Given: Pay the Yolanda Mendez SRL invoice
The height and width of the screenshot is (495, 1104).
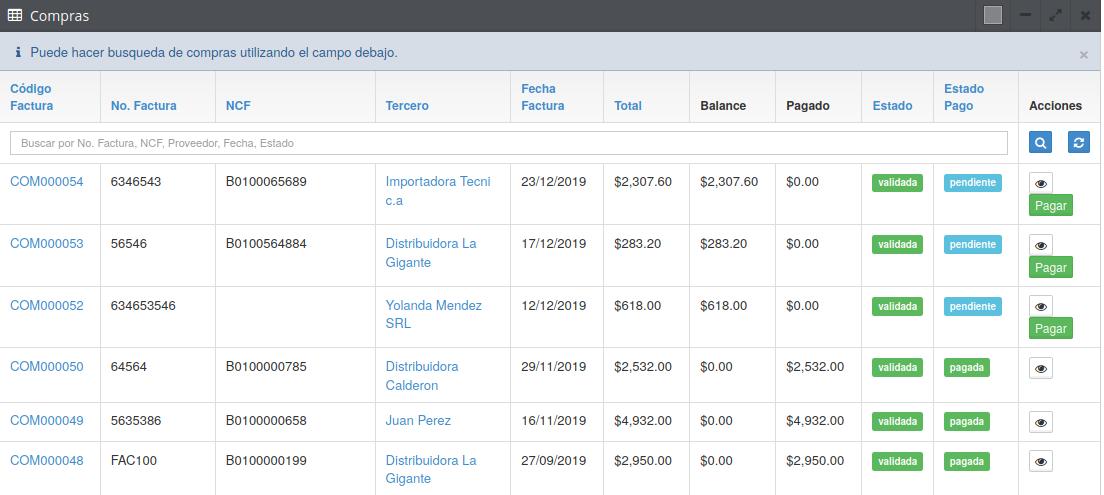Looking at the screenshot, I should tap(1050, 328).
